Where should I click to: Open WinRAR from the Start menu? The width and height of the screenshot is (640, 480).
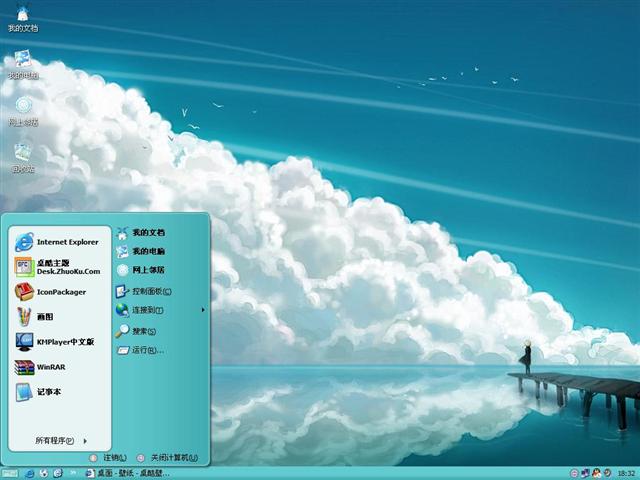40,367
